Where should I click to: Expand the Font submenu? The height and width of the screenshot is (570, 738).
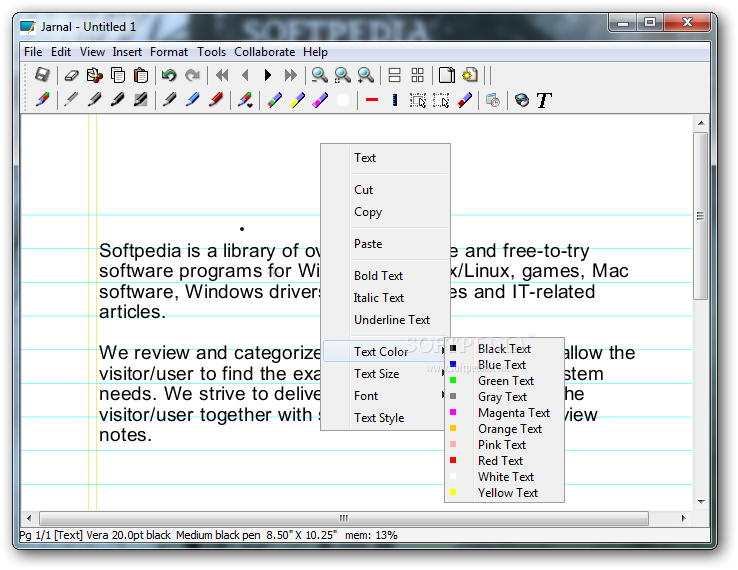(x=385, y=396)
